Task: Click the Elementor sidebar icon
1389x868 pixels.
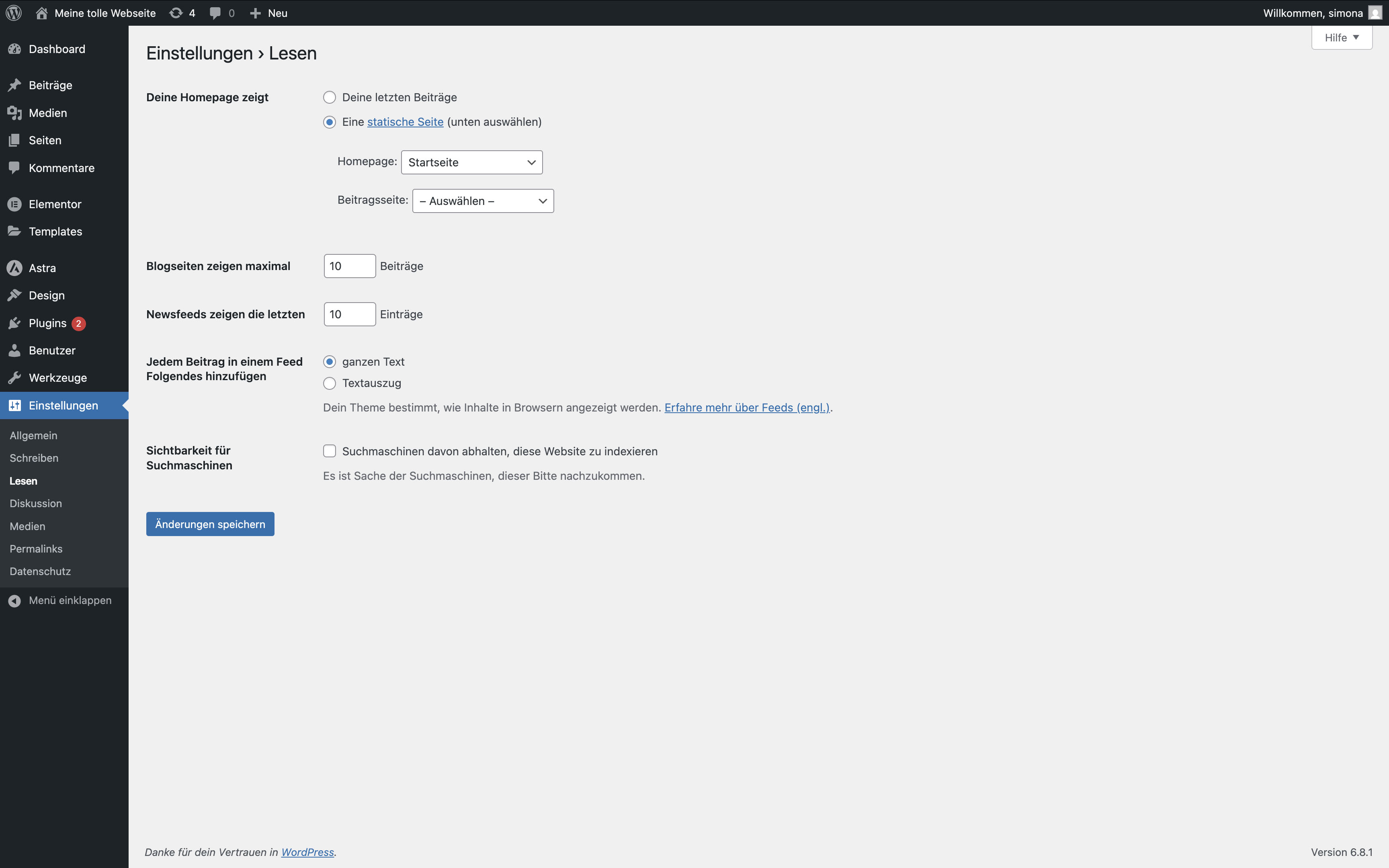Action: tap(14, 204)
